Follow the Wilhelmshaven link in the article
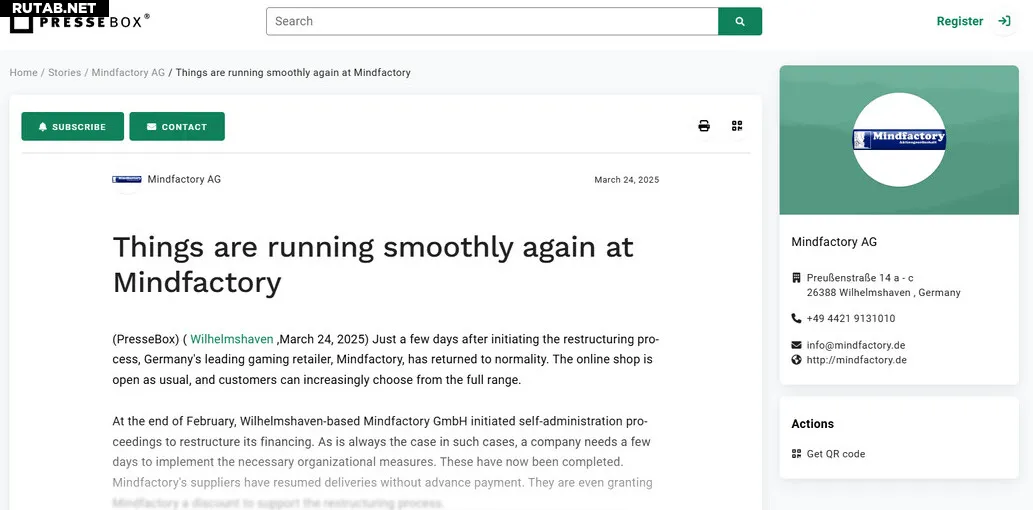Screen dimensions: 1033x510 pos(232,339)
